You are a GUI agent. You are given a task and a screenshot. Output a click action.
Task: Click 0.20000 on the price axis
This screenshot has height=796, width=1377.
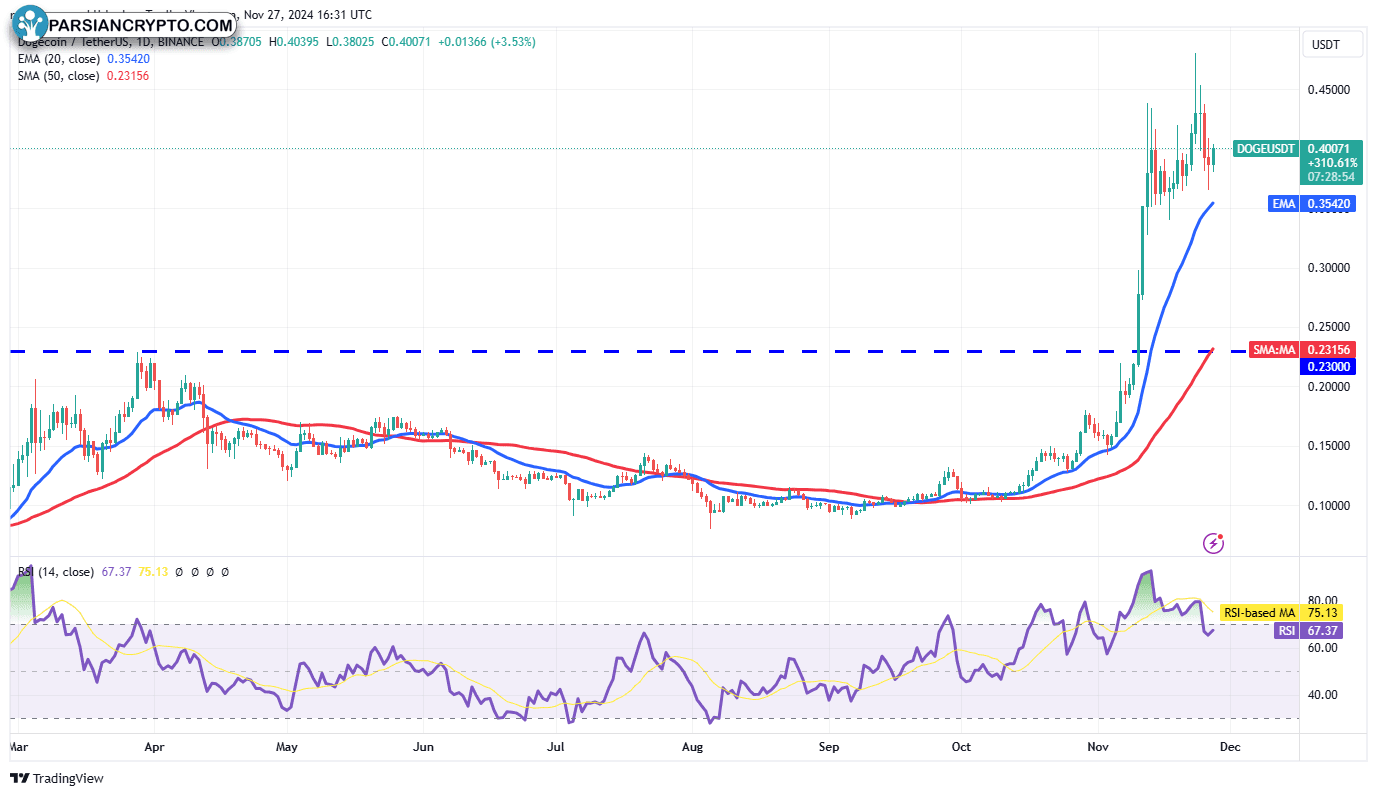pos(1328,387)
